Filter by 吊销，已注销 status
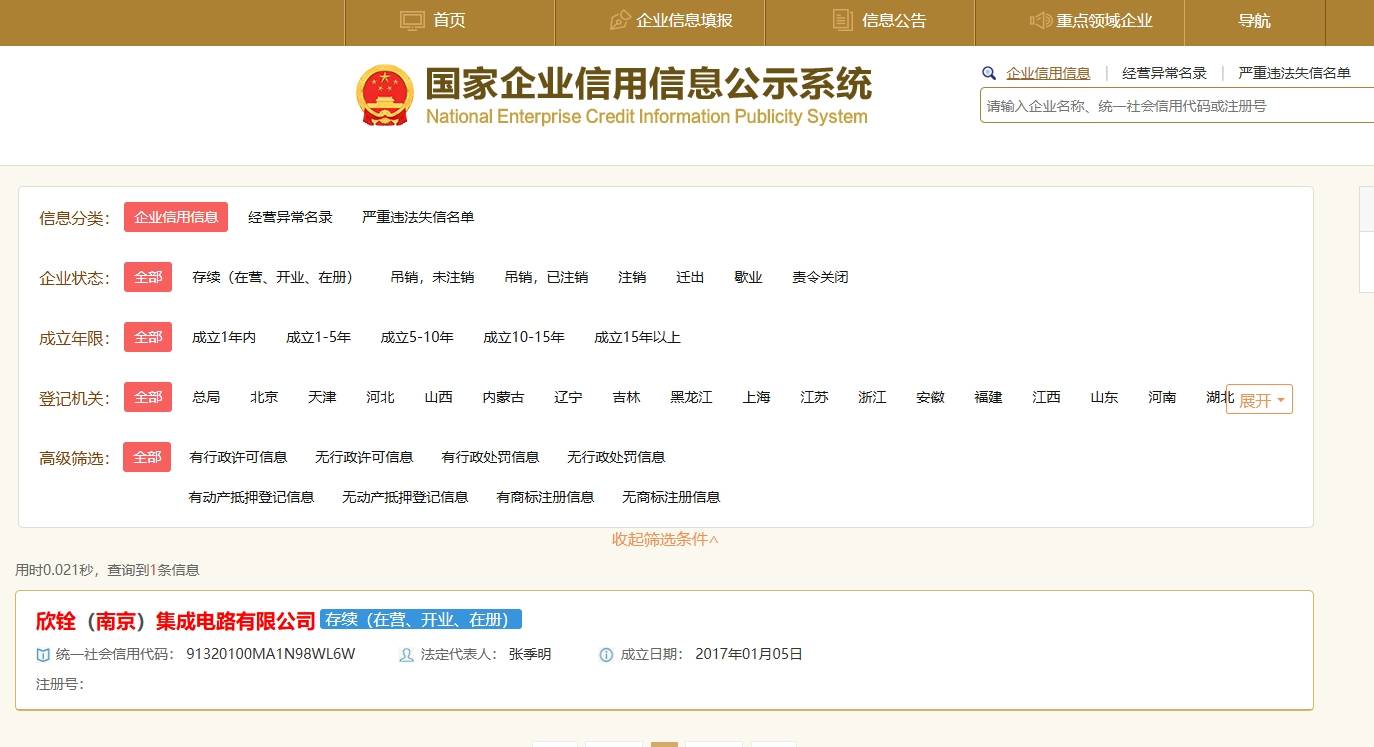The height and width of the screenshot is (747, 1374). click(x=546, y=277)
